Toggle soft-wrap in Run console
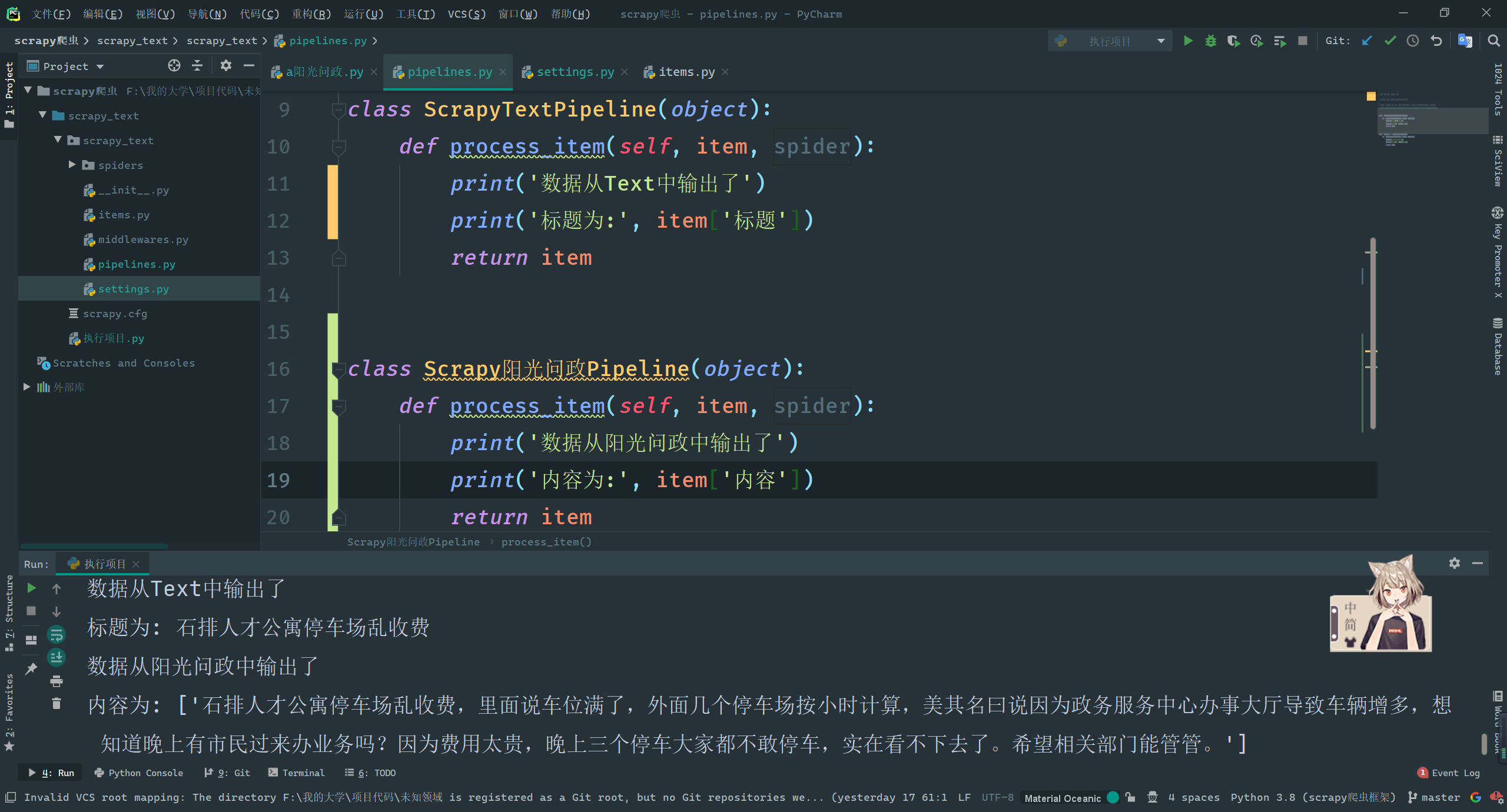The height and width of the screenshot is (812, 1507). coord(57,634)
